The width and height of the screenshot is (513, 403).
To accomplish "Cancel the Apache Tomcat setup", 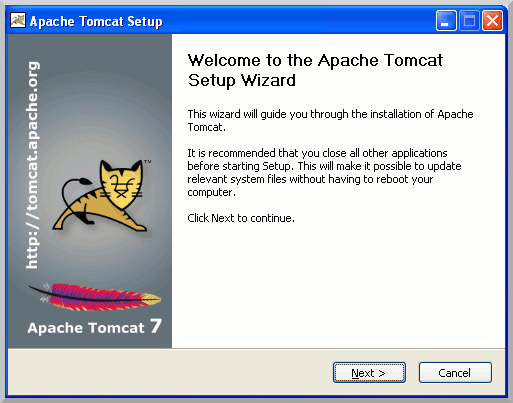I will [x=455, y=373].
